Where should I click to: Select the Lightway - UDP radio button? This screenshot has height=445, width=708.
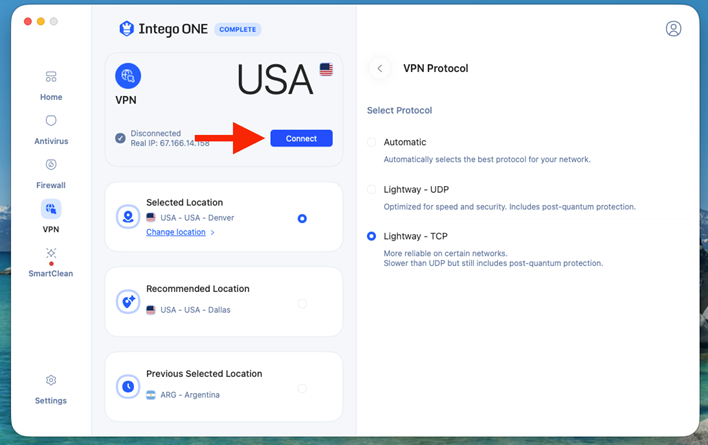371,190
